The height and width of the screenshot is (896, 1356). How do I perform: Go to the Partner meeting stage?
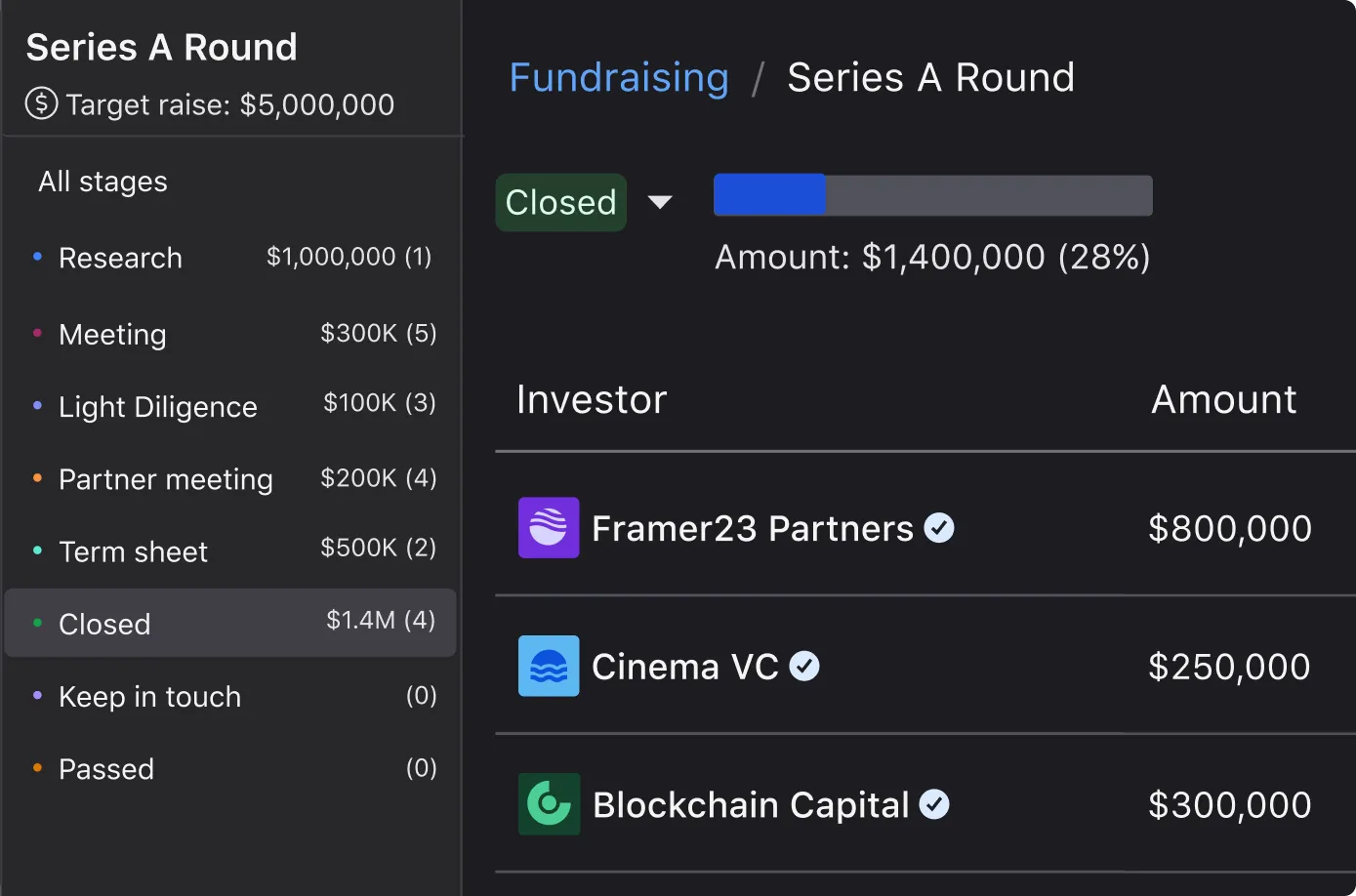[166, 479]
